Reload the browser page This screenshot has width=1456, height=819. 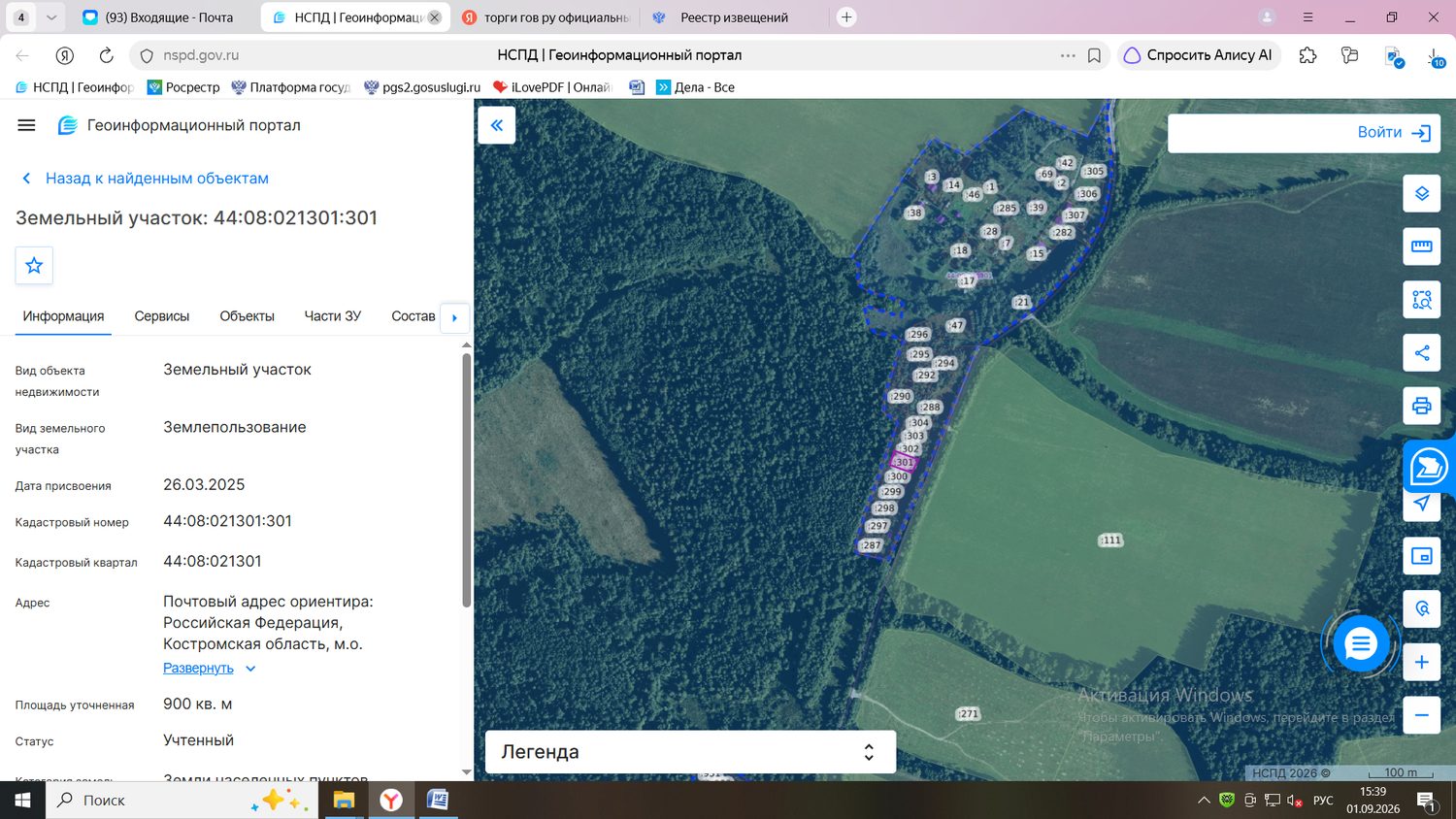coord(106,55)
